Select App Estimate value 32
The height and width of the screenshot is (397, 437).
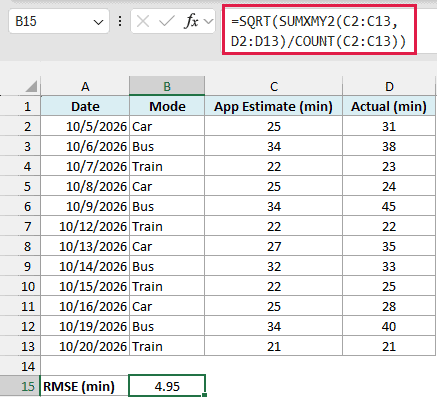point(274,266)
